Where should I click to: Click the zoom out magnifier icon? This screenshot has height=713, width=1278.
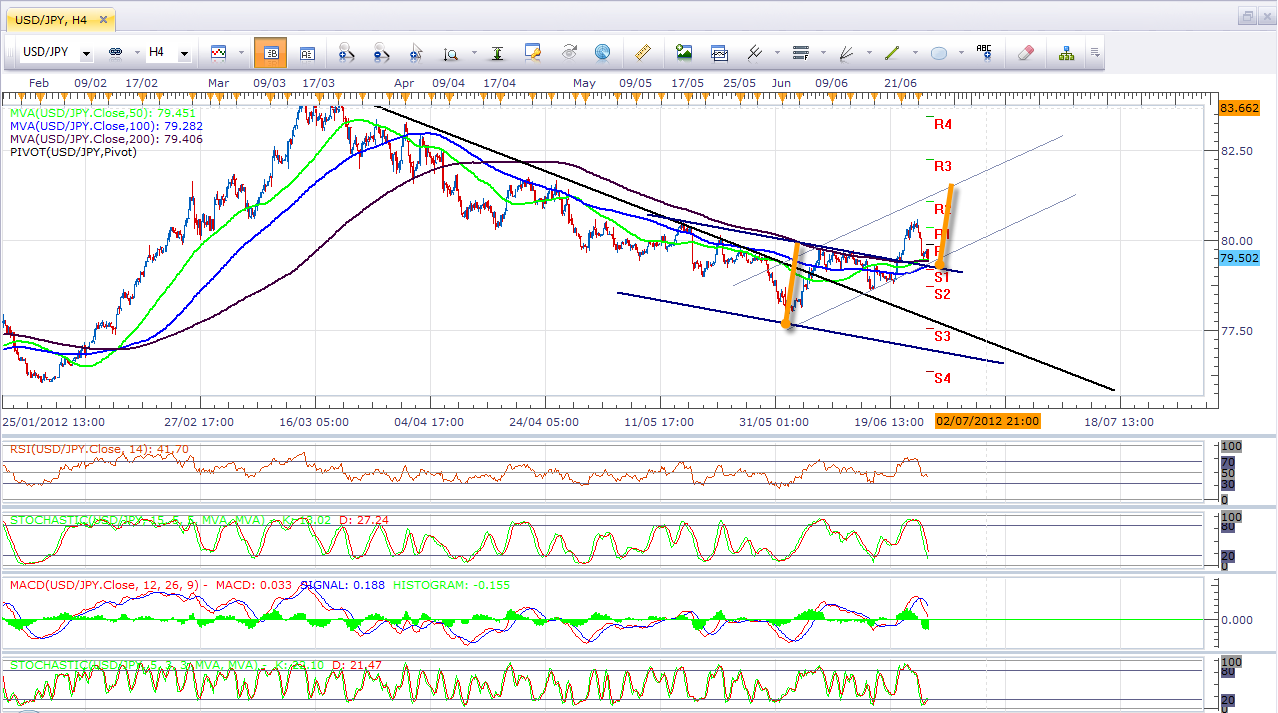(381, 52)
